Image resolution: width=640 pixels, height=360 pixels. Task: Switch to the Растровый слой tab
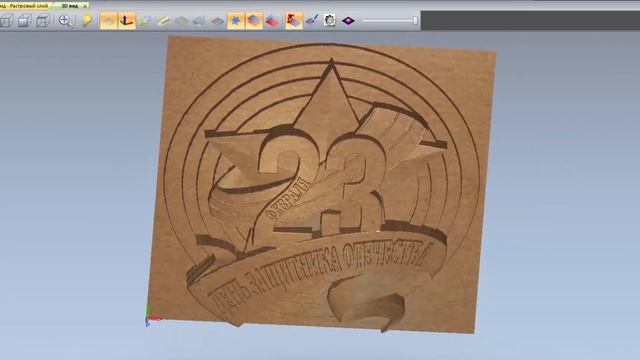24,6
